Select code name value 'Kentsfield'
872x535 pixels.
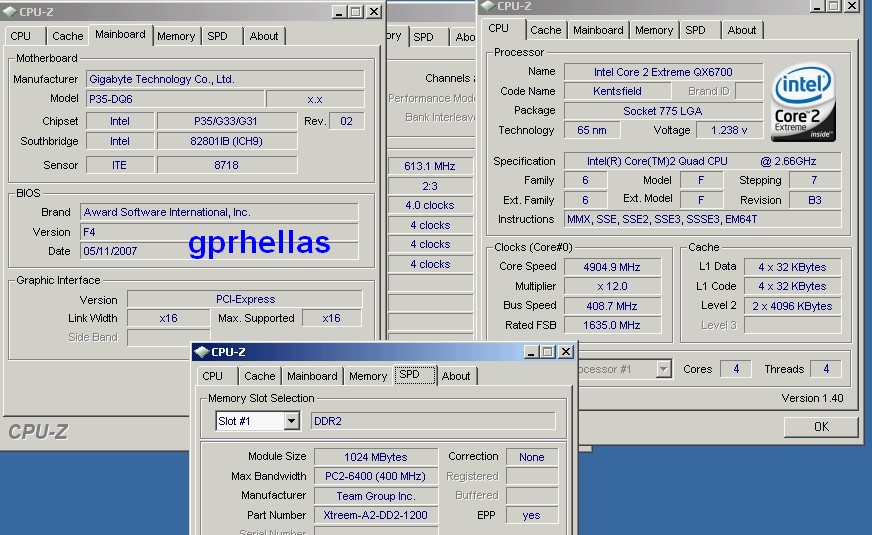pyautogui.click(x=617, y=91)
